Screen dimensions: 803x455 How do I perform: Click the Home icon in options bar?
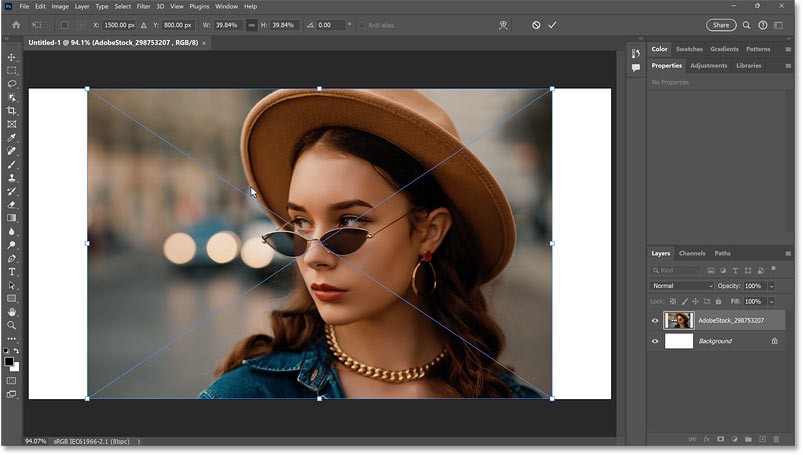(x=15, y=24)
